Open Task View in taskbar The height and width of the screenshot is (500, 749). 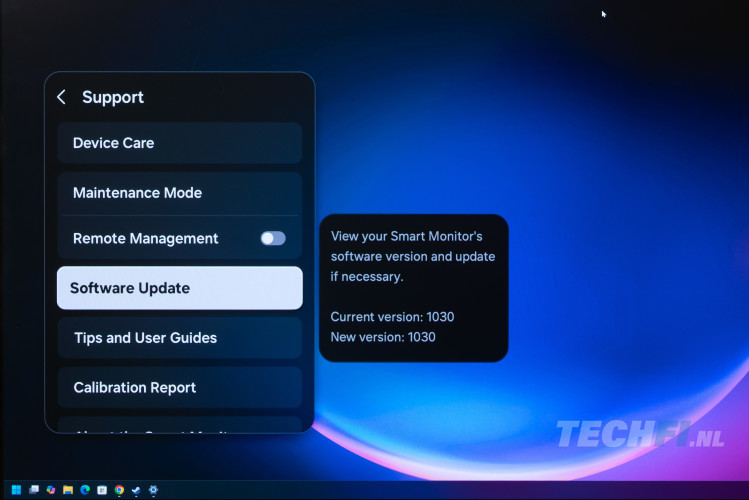(34, 489)
